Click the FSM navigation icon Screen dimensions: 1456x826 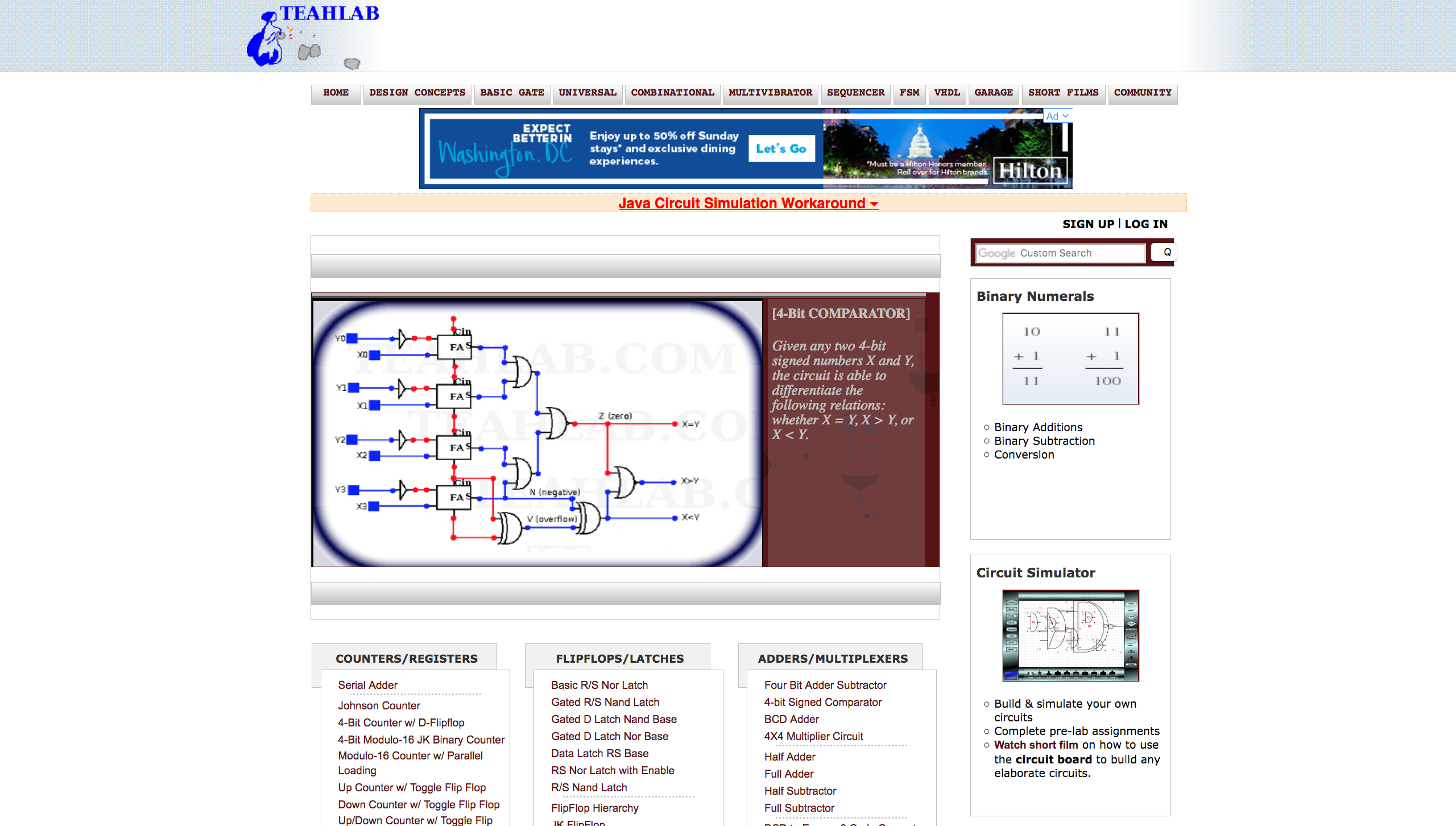tap(909, 93)
